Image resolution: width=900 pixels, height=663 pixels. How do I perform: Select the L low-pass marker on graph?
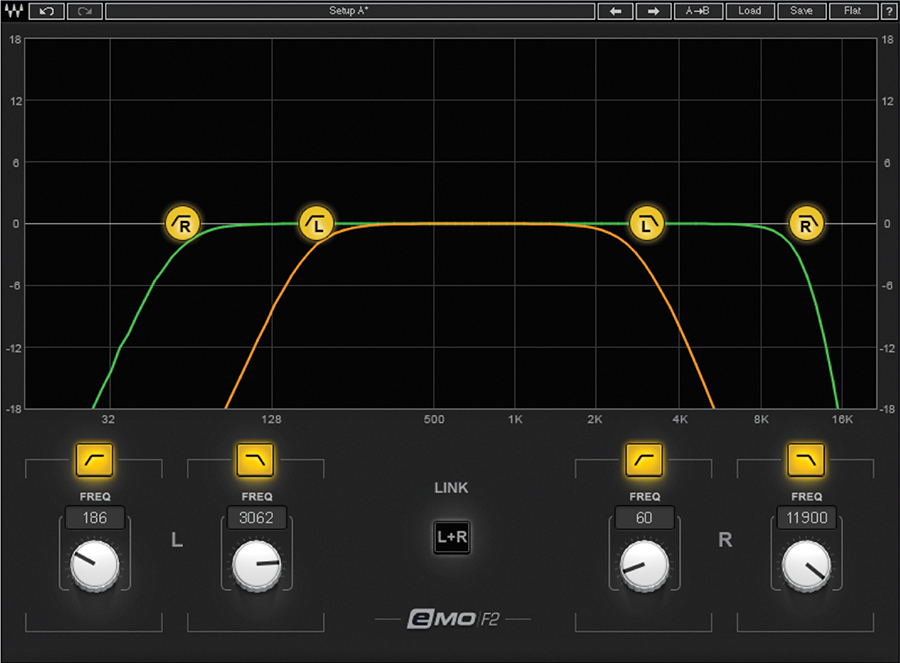tap(647, 224)
